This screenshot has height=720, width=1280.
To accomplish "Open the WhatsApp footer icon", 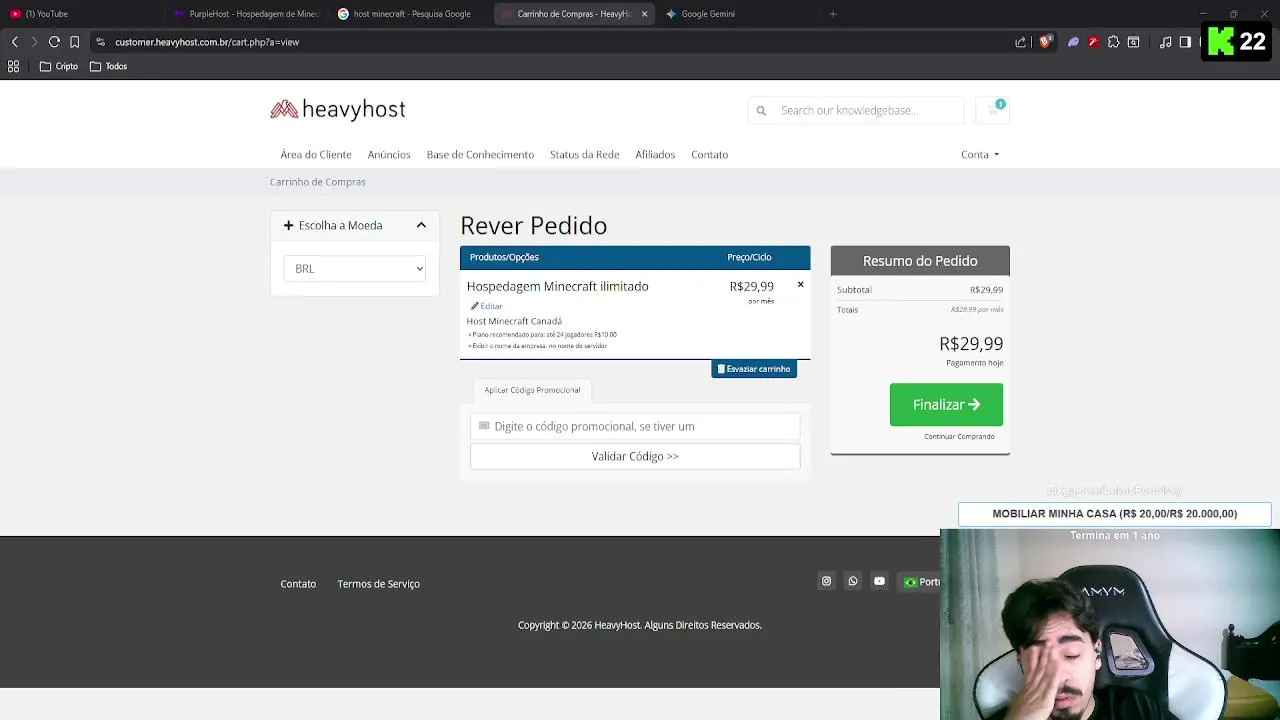I will [853, 581].
